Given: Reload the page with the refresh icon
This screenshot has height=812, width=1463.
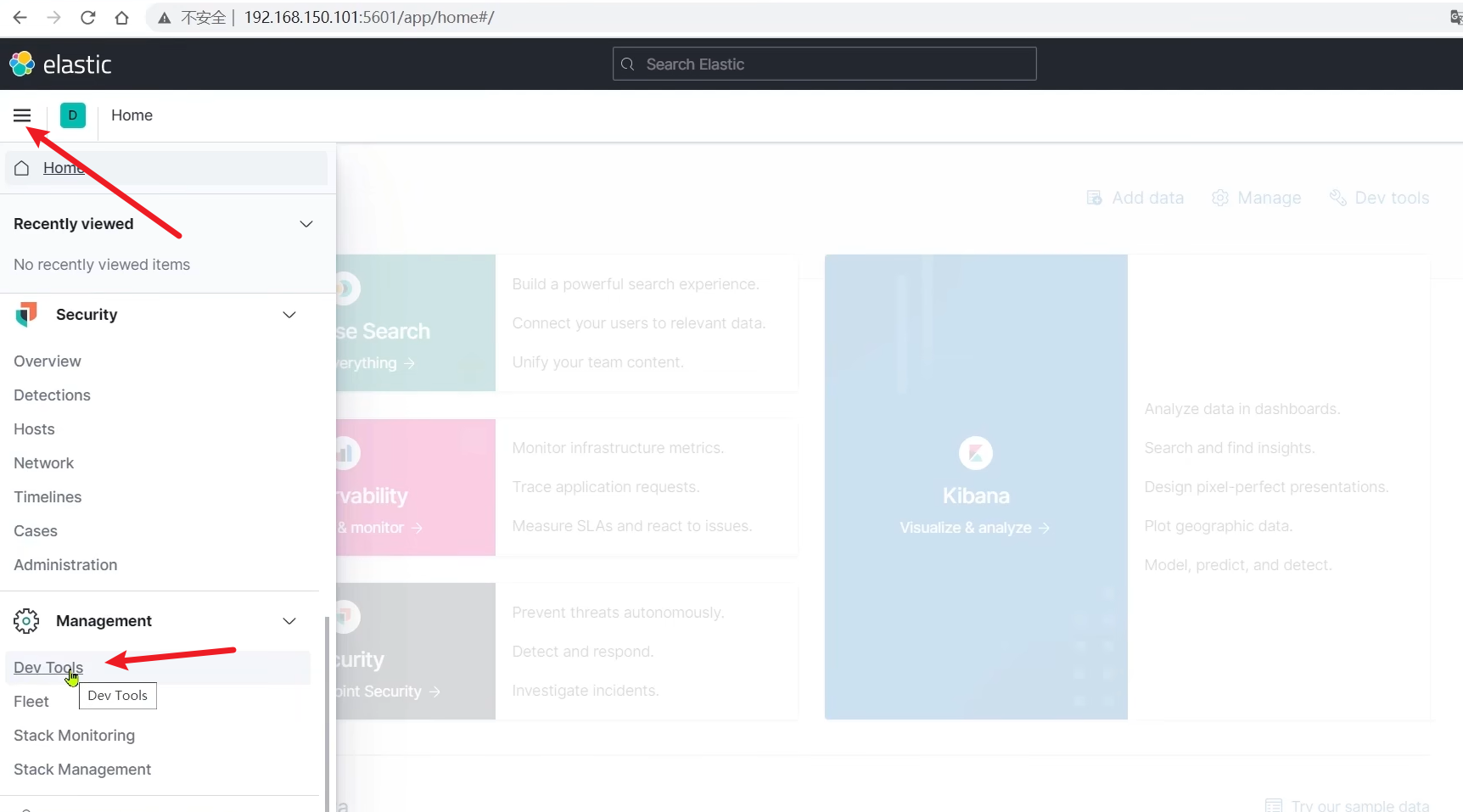Looking at the screenshot, I should [x=87, y=17].
